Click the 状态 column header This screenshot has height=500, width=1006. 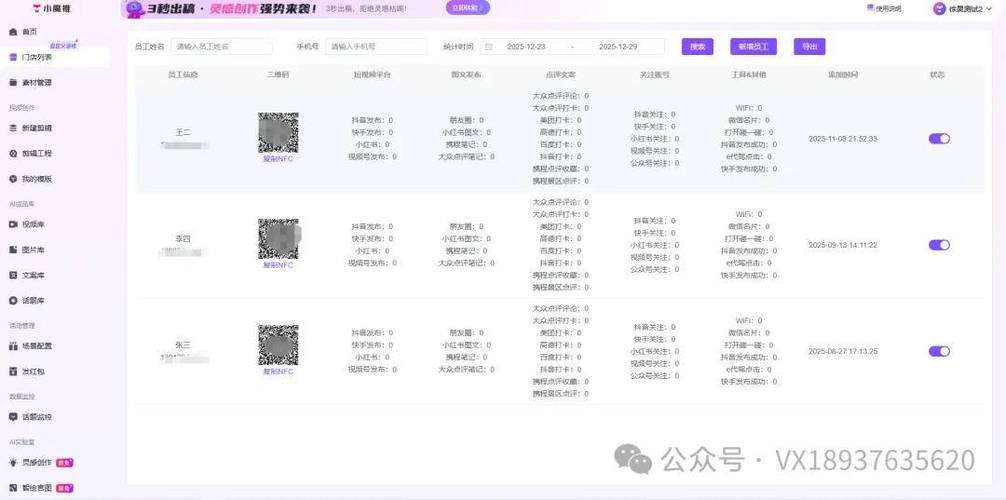click(937, 75)
